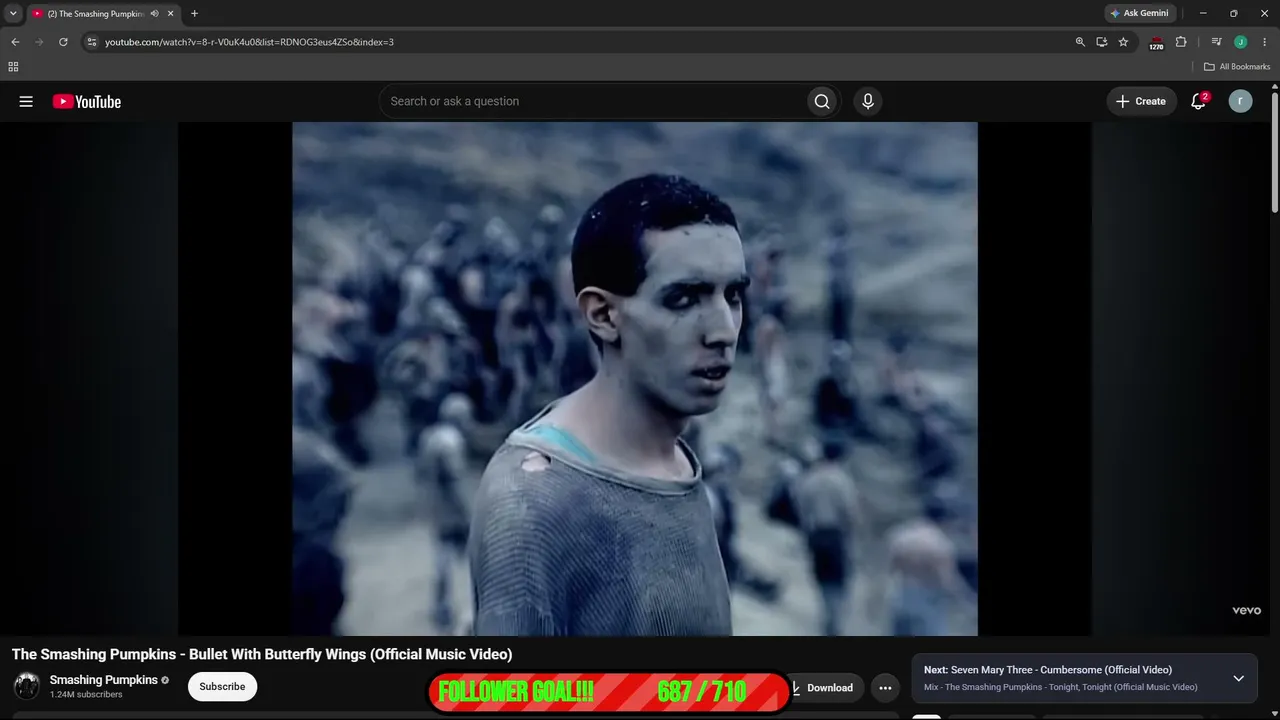Viewport: 1280px width, 720px height.
Task: Open zoom control in address bar
Action: (x=1080, y=42)
